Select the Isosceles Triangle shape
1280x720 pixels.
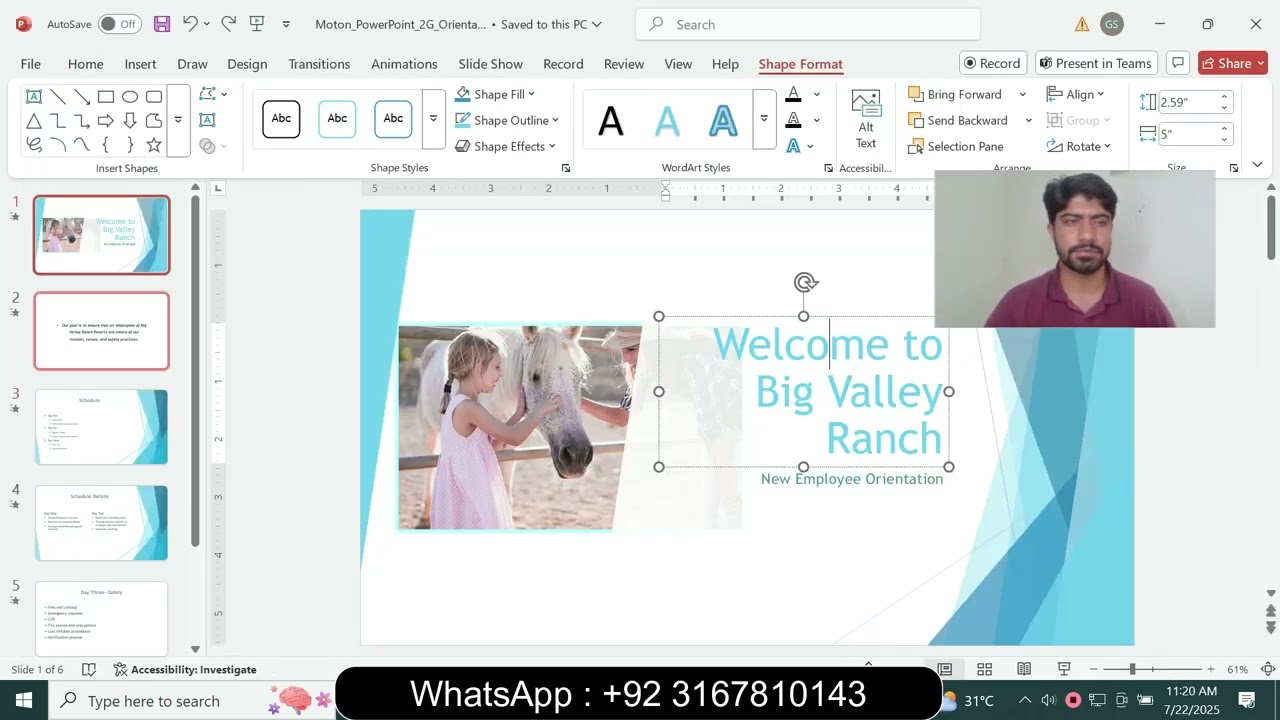coord(34,121)
